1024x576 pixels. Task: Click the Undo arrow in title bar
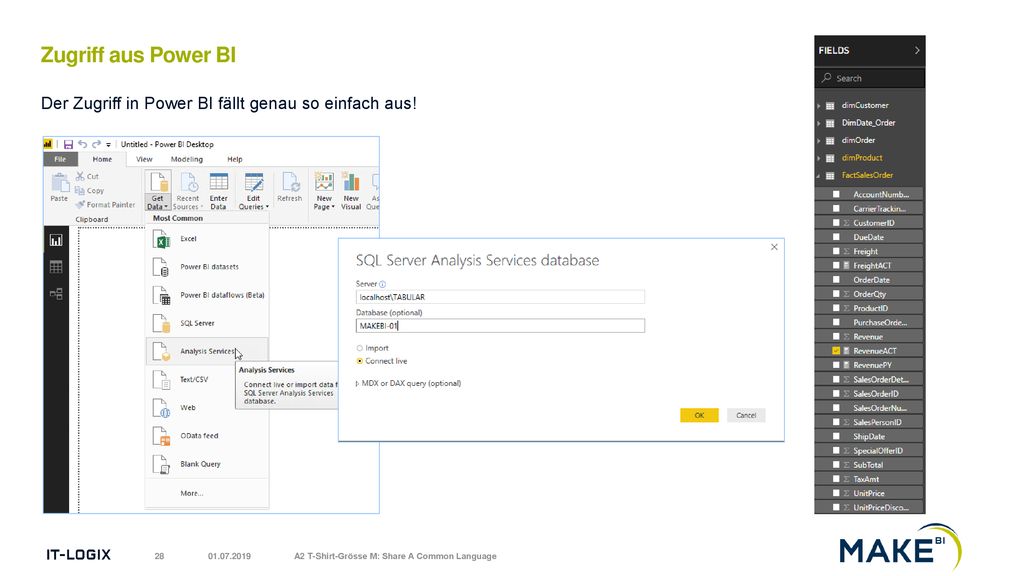coord(82,144)
